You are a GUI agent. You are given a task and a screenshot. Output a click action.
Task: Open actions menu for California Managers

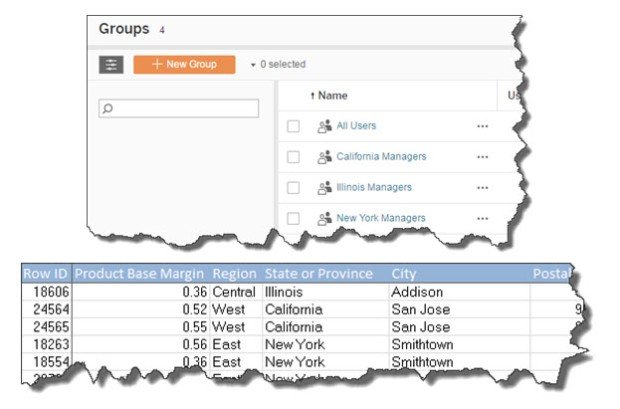point(482,157)
